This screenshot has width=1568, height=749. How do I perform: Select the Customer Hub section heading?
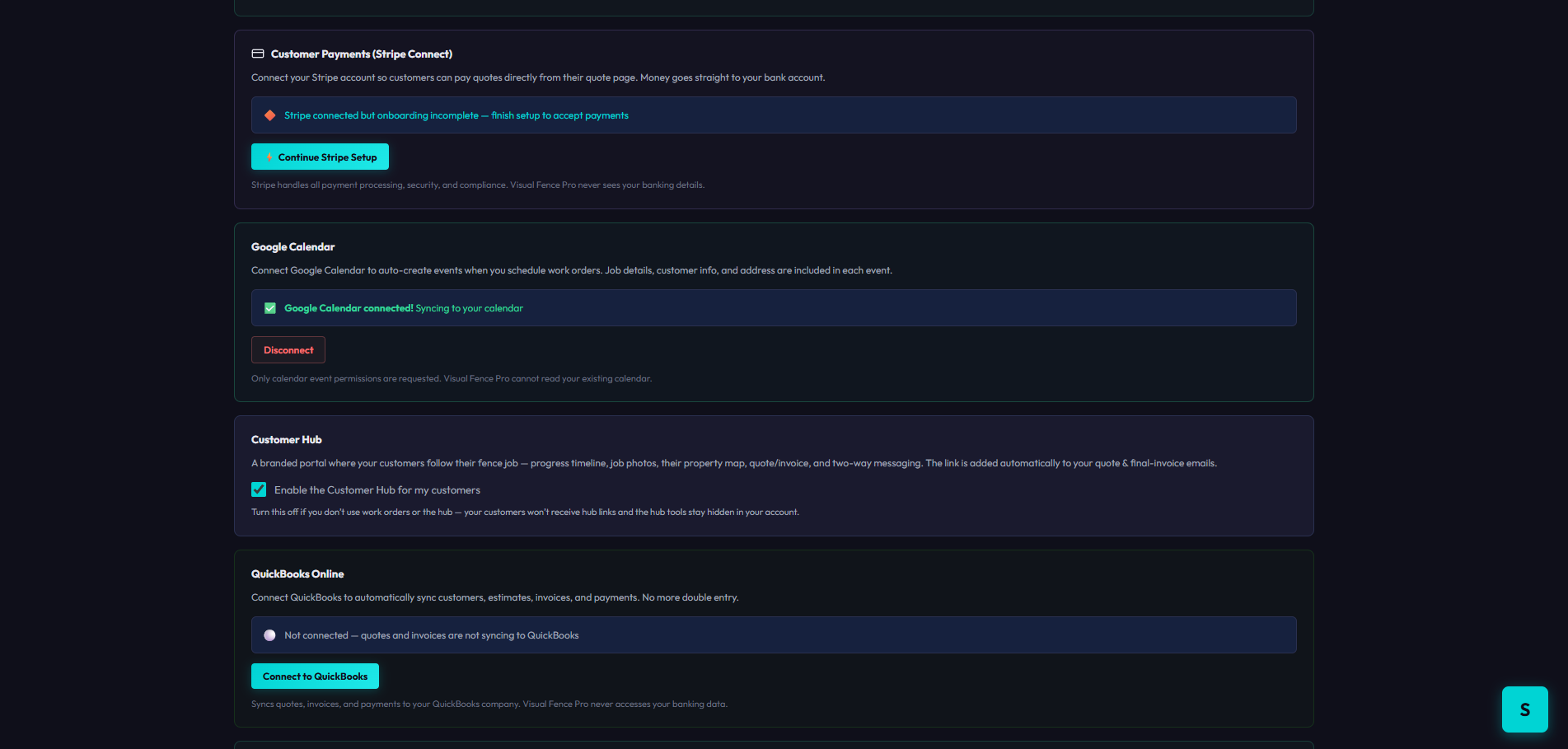click(x=287, y=440)
